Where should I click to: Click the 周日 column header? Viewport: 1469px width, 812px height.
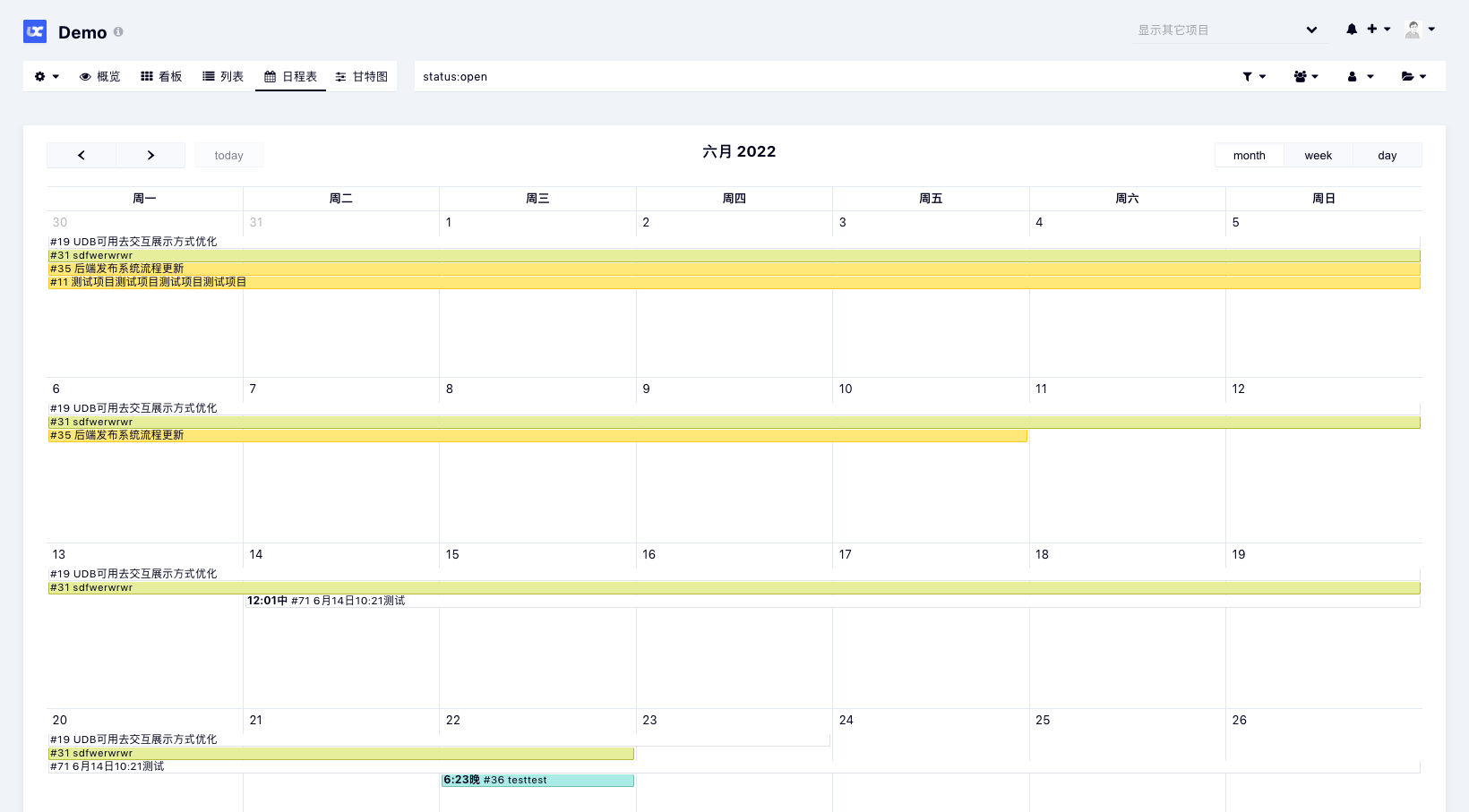pyautogui.click(x=1323, y=199)
